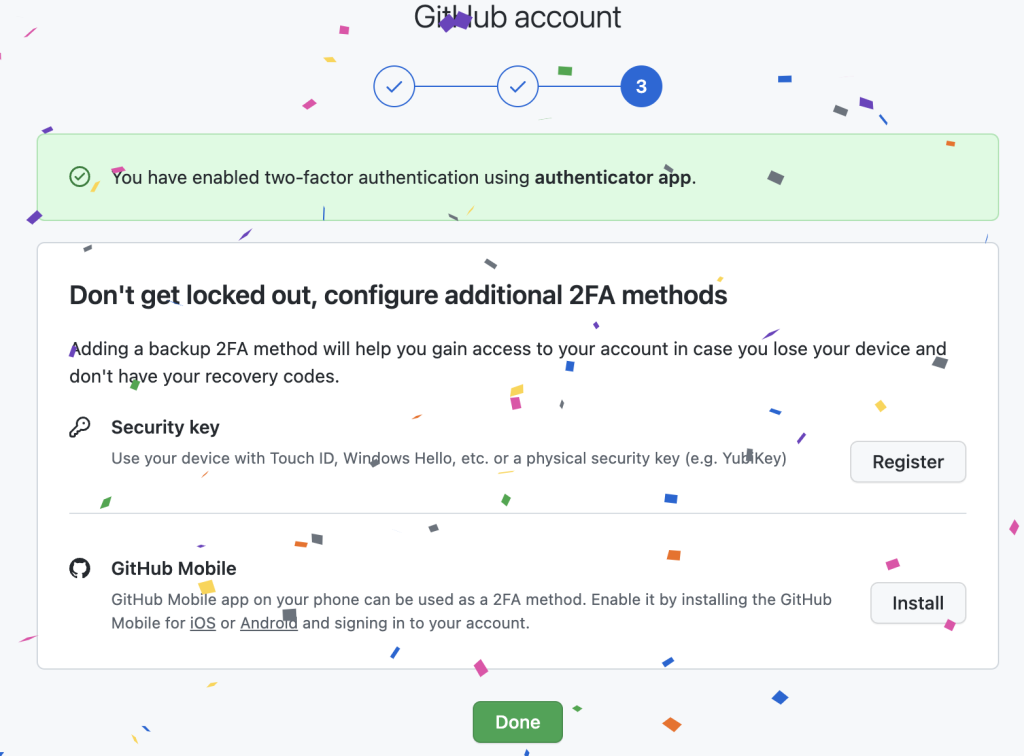Image resolution: width=1024 pixels, height=756 pixels.
Task: Click the "Don't get locked out" heading
Action: pyautogui.click(x=398, y=295)
